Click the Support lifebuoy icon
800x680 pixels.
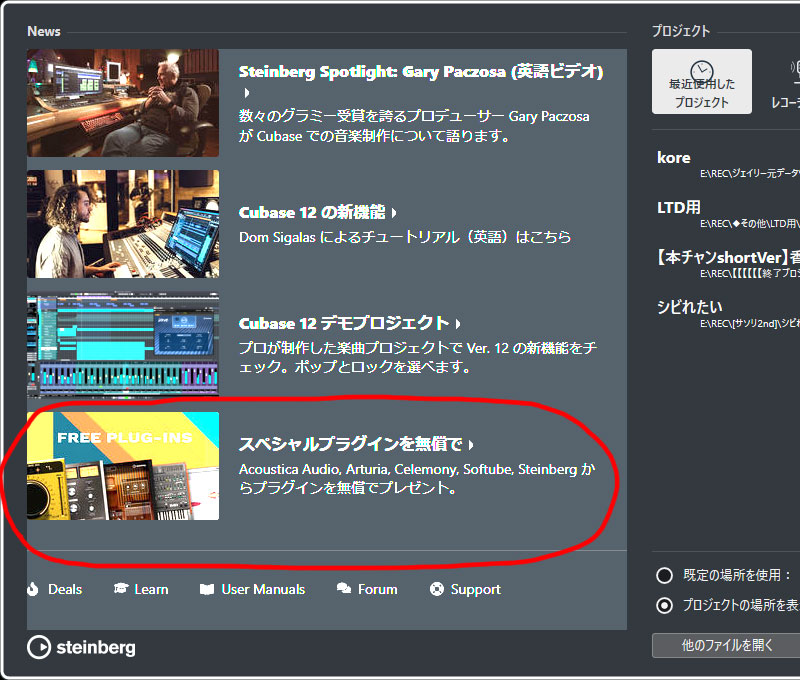coord(437,589)
